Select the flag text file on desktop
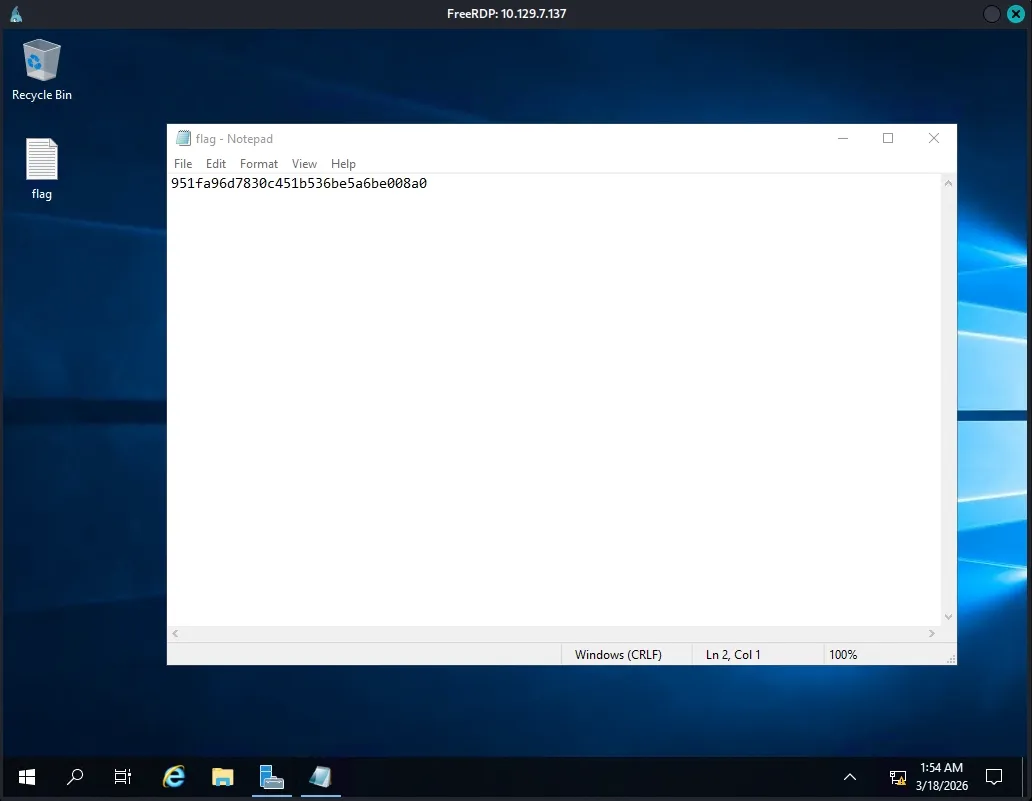The height and width of the screenshot is (801, 1032). (x=41, y=168)
